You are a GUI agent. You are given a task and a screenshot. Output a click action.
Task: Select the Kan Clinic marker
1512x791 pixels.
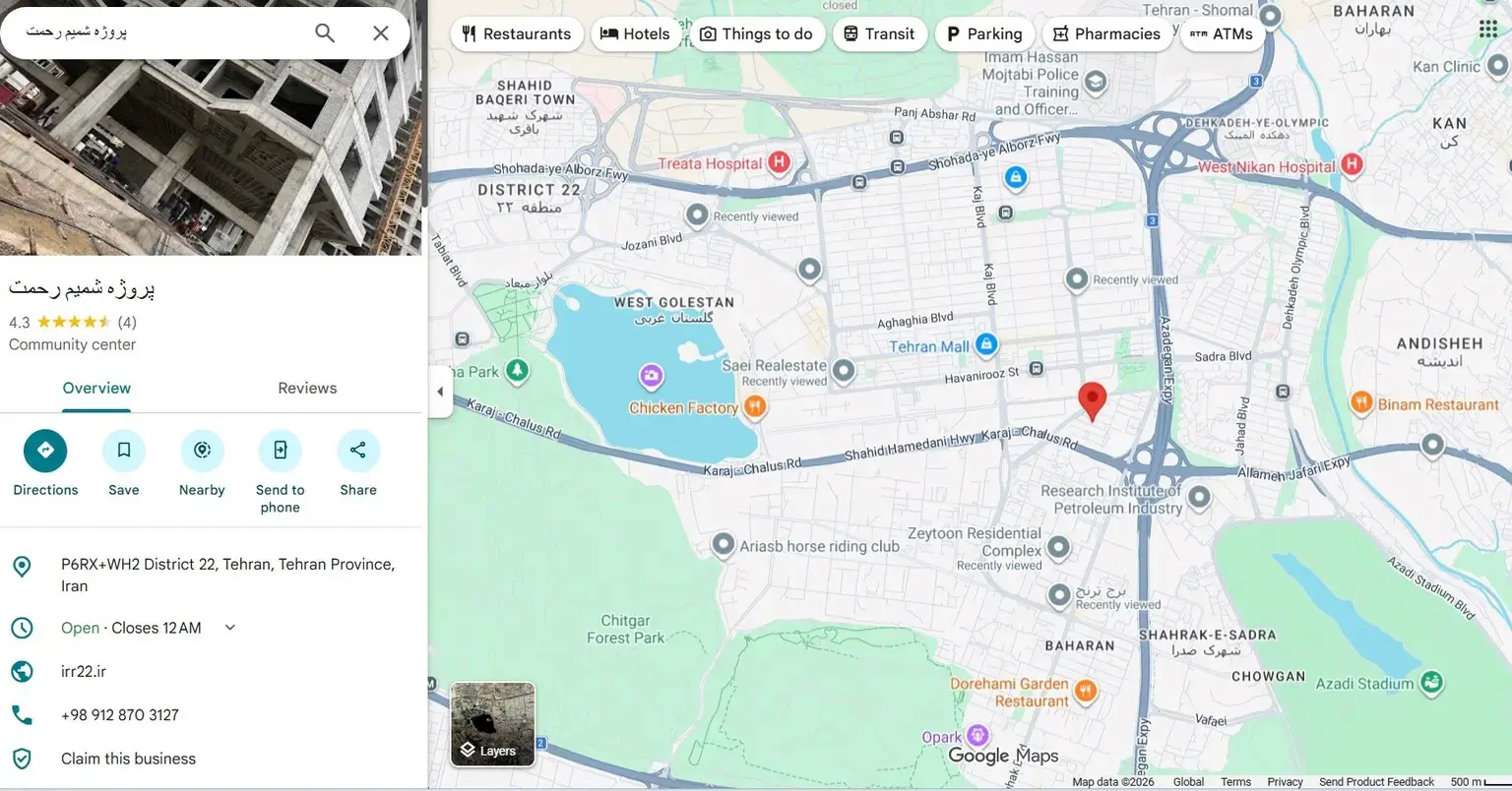pos(1497,66)
